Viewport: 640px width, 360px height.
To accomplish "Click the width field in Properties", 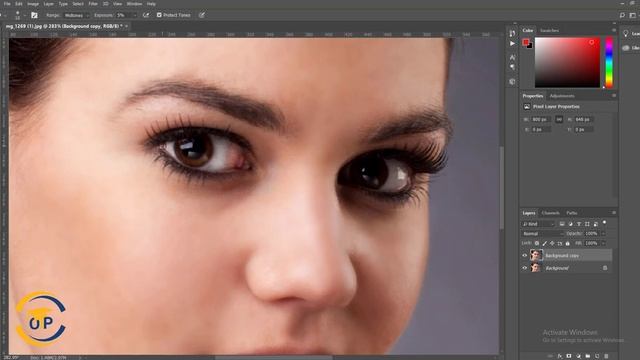I will tap(541, 119).
